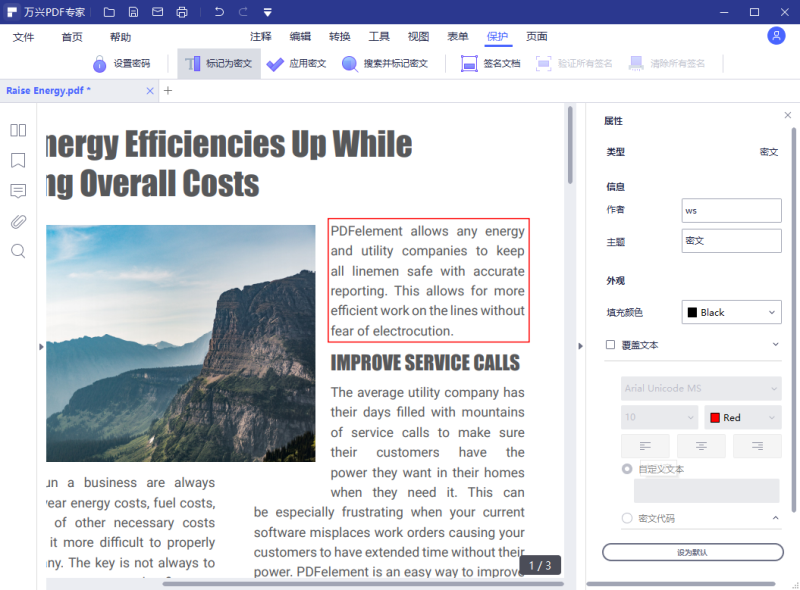Switch to 保护 tab

click(x=497, y=36)
